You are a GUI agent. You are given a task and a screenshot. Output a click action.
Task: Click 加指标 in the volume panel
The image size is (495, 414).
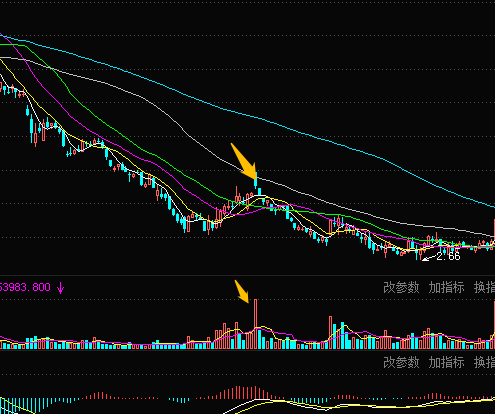click(x=446, y=287)
